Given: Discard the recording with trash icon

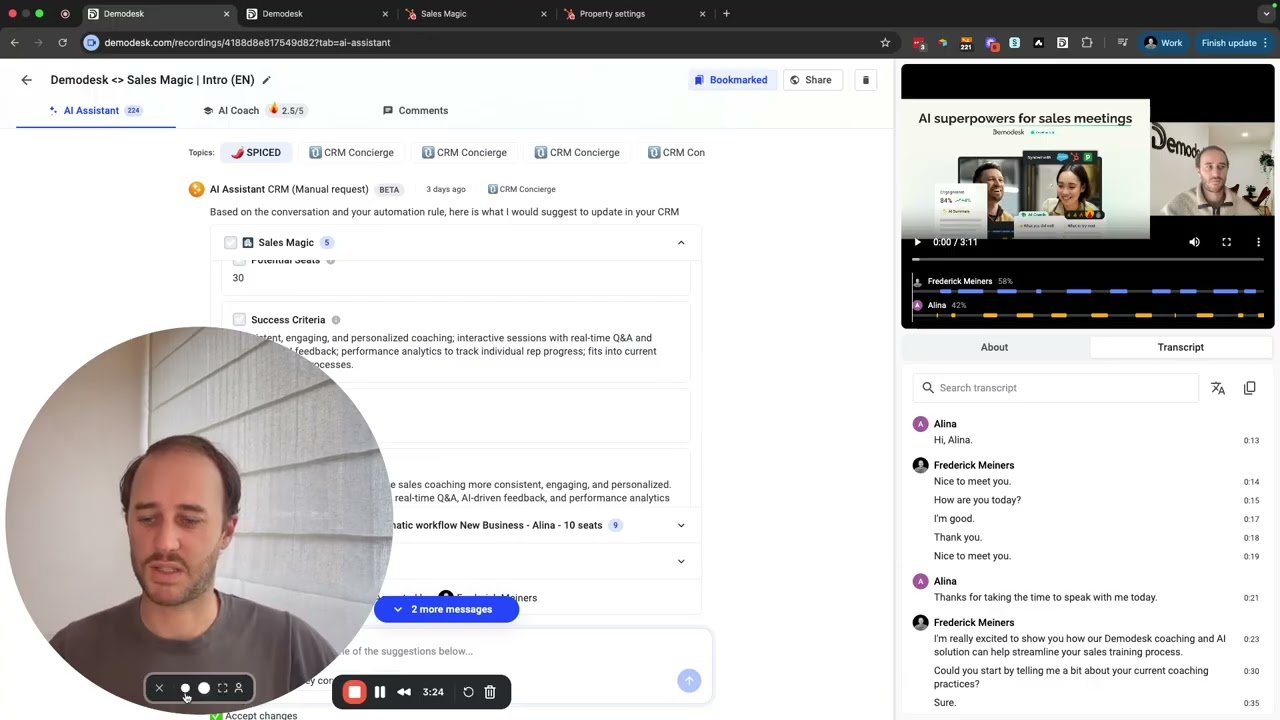Looking at the screenshot, I should coord(490,692).
